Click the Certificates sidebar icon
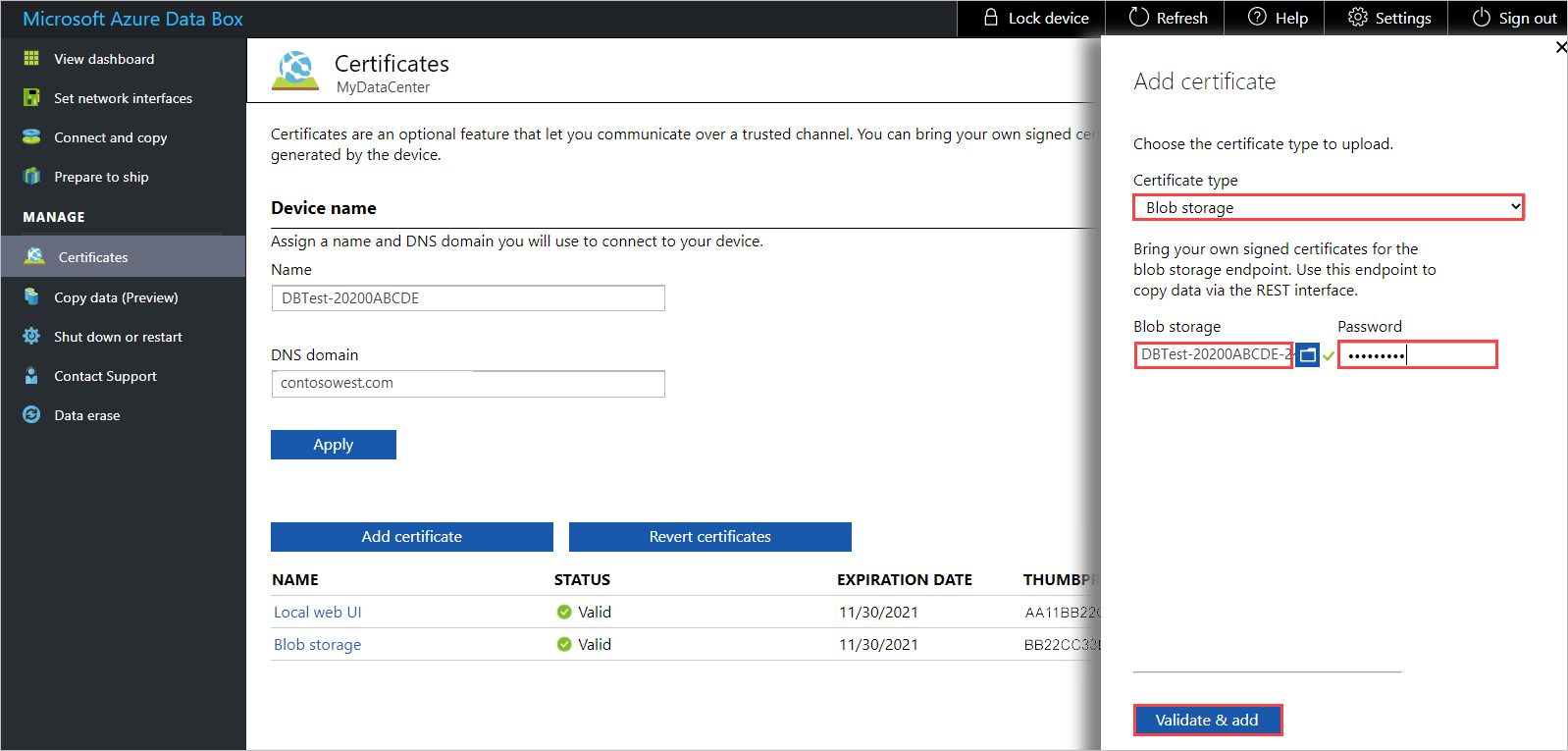Screen dimensions: 1568x751 34,256
